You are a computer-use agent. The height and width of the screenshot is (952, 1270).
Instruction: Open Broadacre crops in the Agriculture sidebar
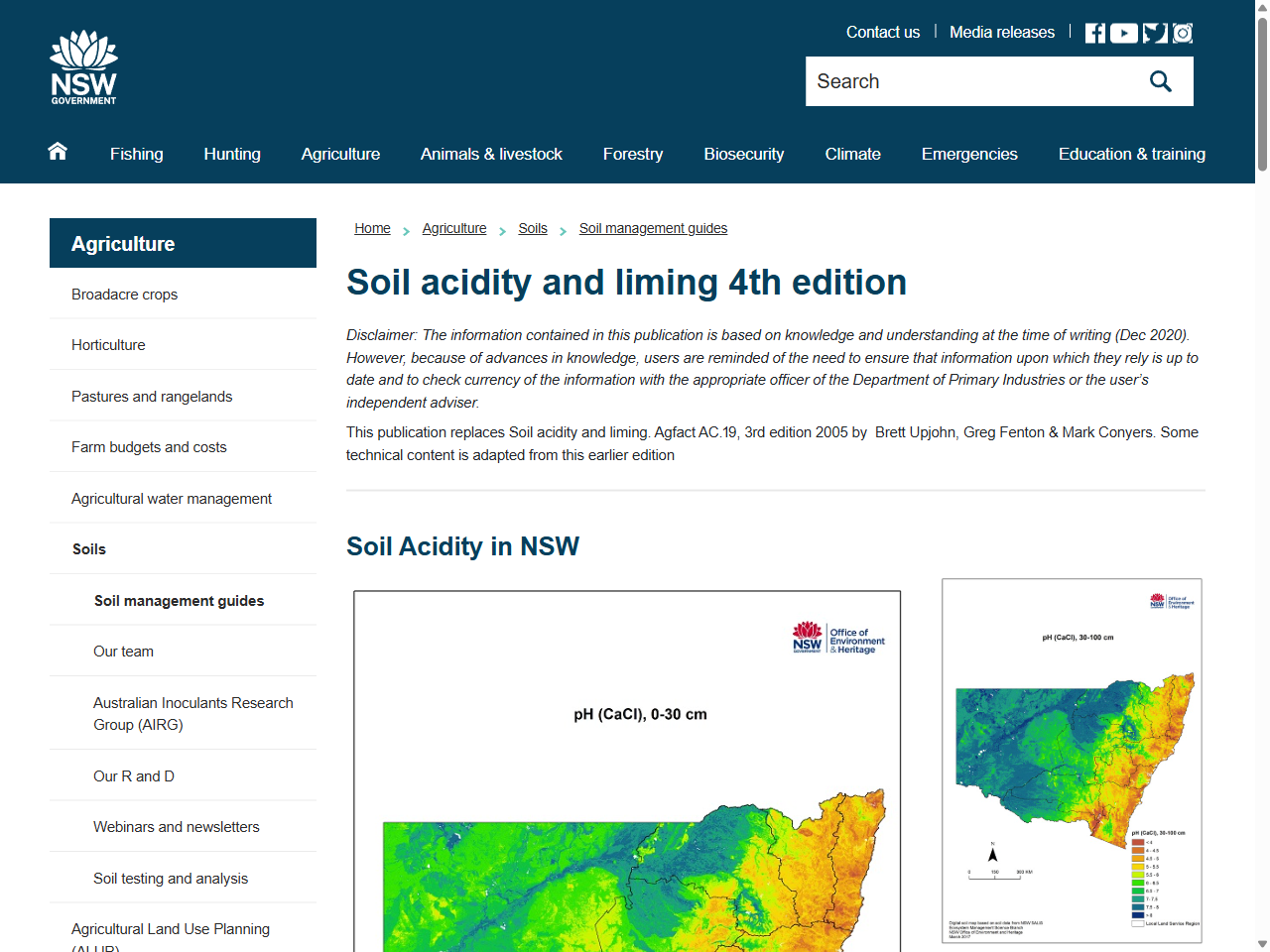(x=124, y=294)
